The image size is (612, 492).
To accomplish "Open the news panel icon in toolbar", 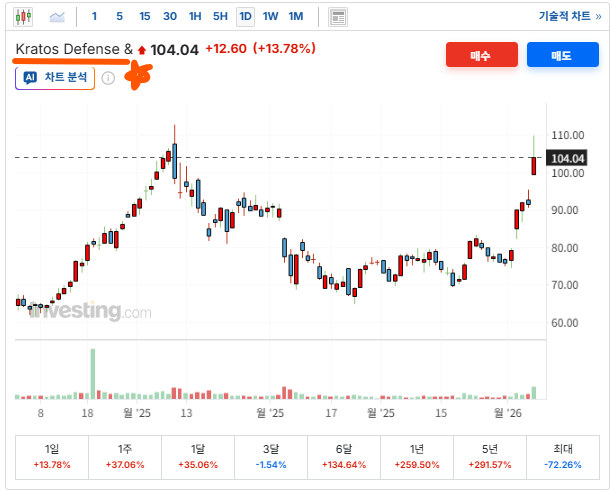I will tap(338, 17).
